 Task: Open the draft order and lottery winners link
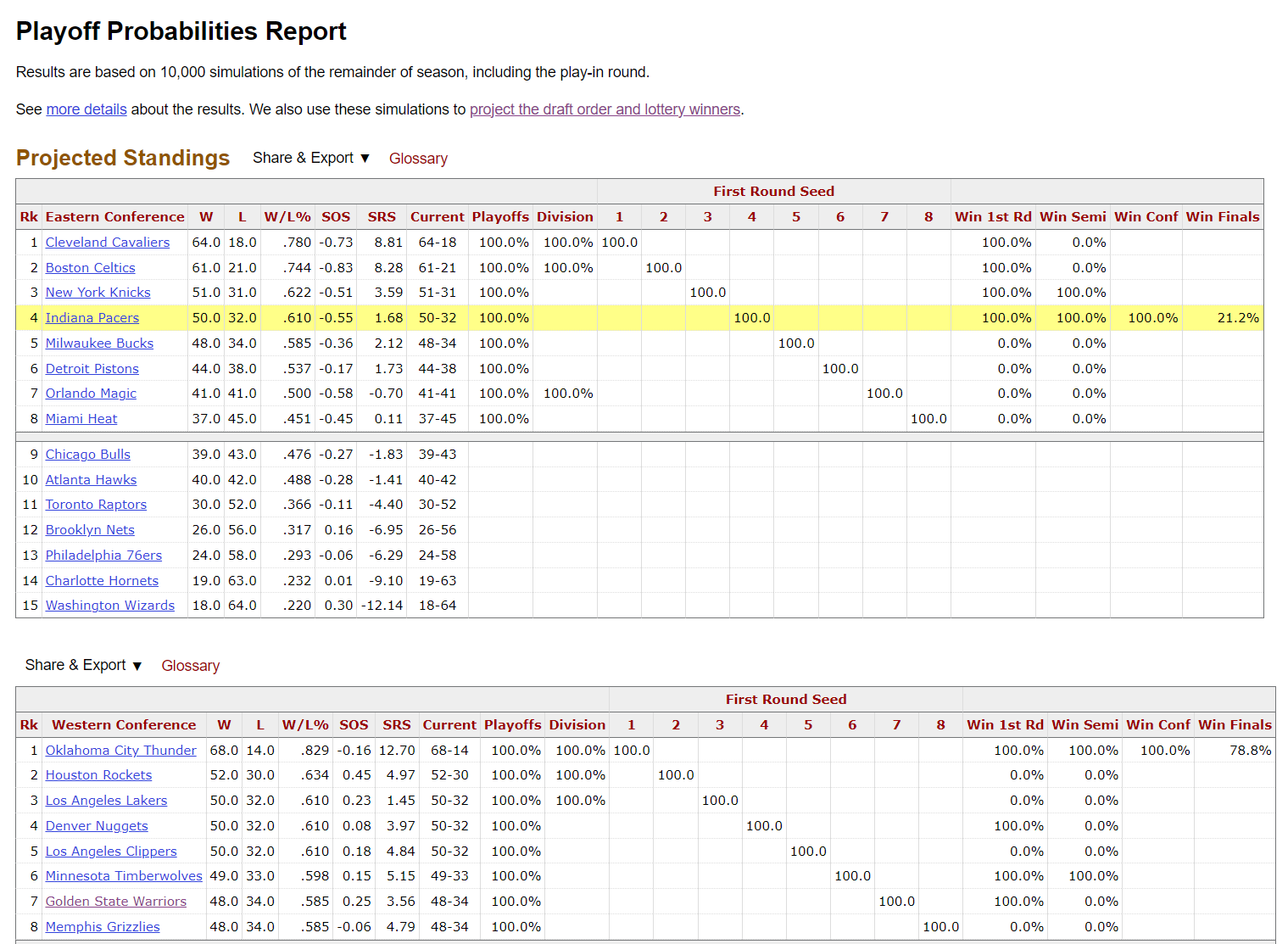tap(605, 109)
